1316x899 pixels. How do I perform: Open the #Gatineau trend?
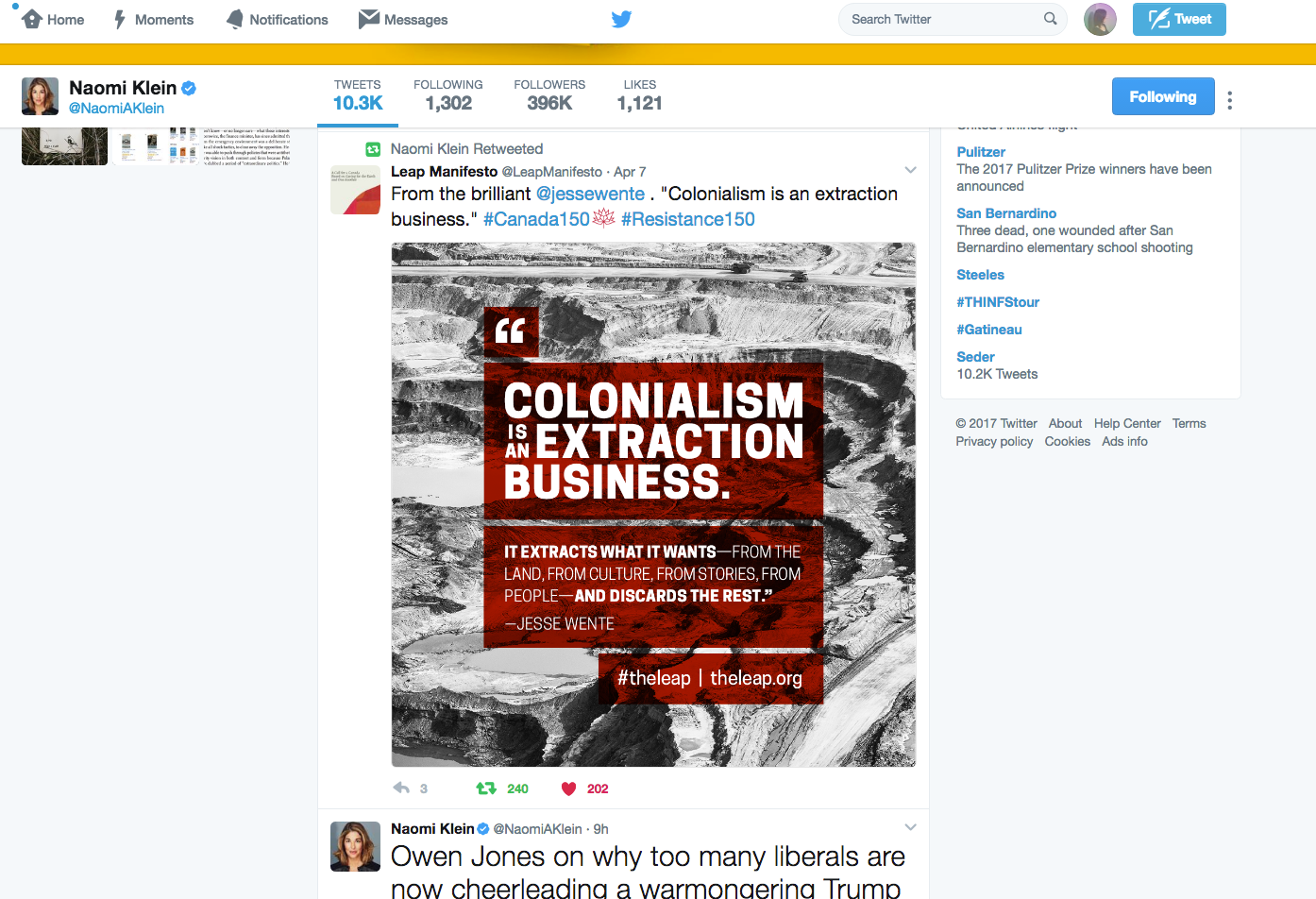point(989,330)
